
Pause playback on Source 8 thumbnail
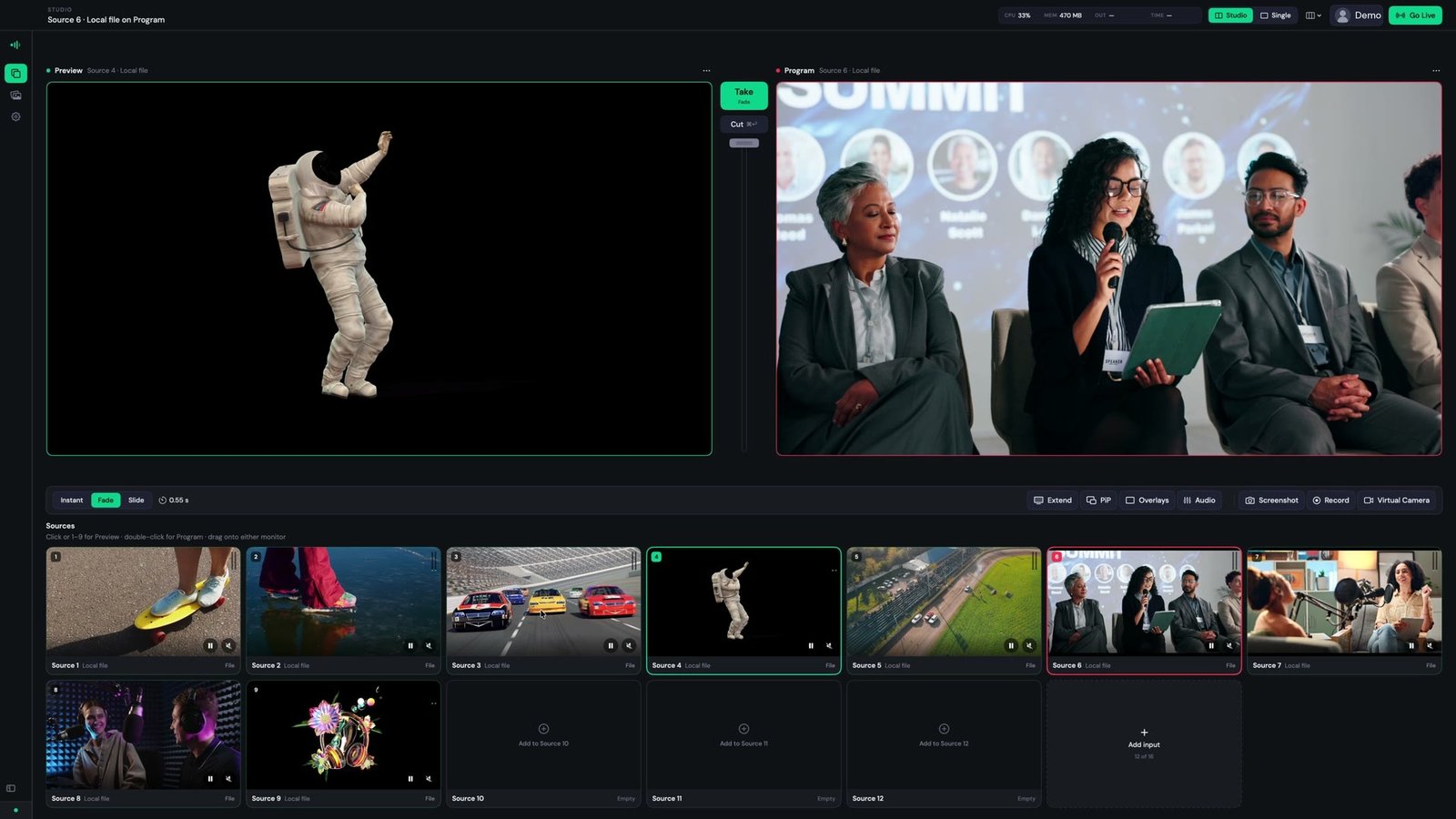pos(210,779)
